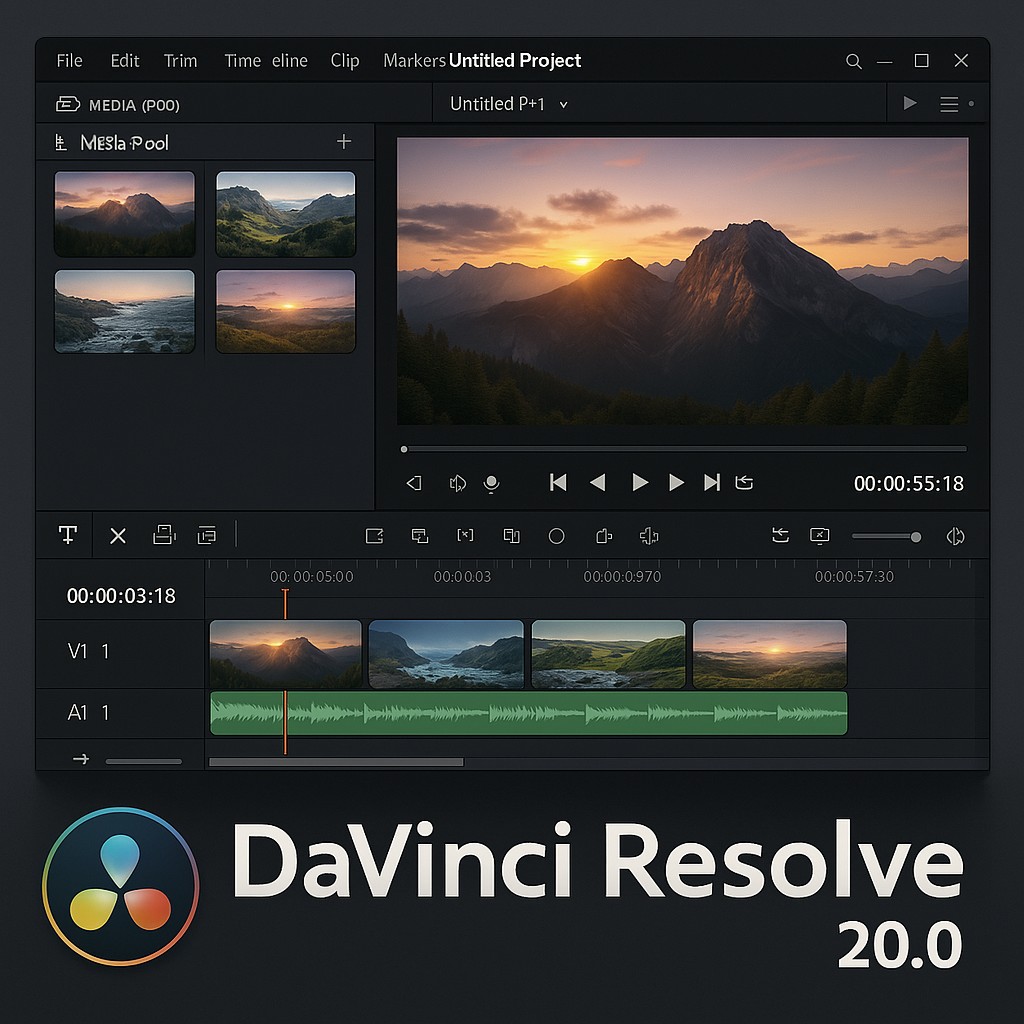Jump to the first frame using skip-back button
This screenshot has width=1024, height=1024.
tap(558, 483)
